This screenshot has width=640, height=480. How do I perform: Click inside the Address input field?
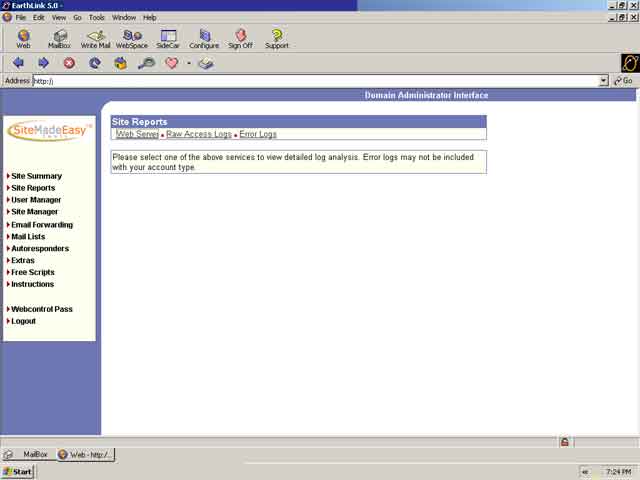(x=300, y=81)
